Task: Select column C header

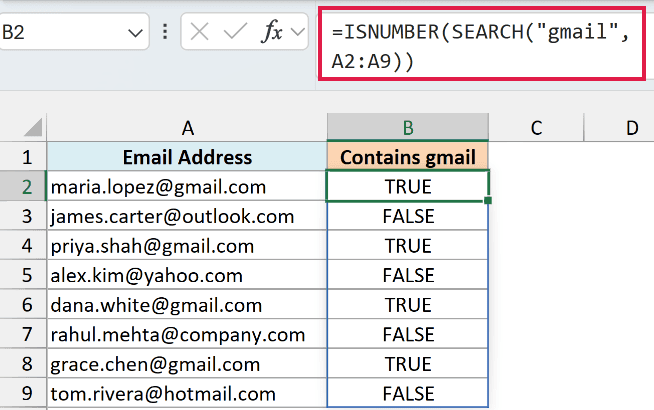Action: [536, 128]
